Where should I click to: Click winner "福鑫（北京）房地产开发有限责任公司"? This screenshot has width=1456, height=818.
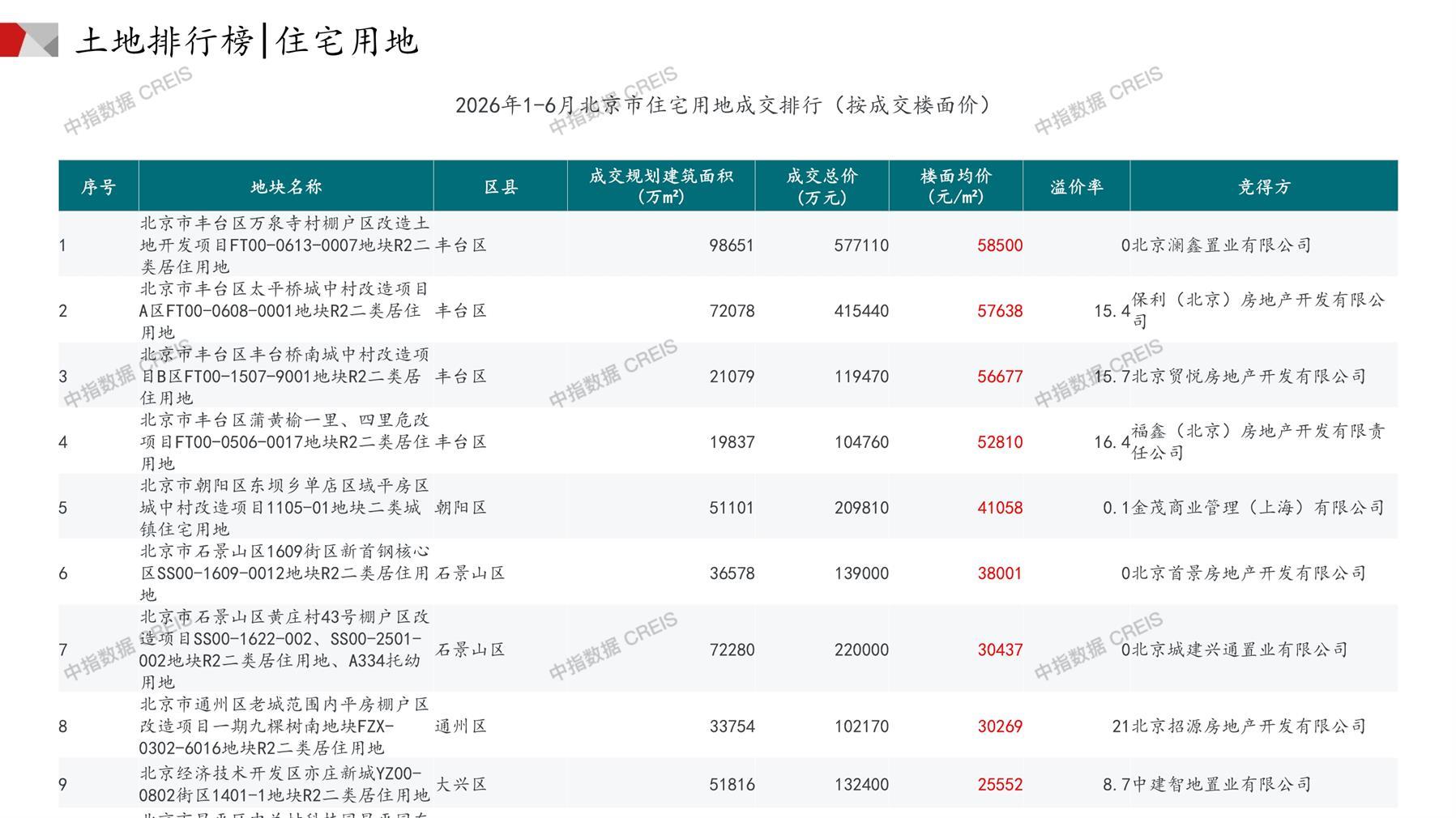(x=1258, y=441)
